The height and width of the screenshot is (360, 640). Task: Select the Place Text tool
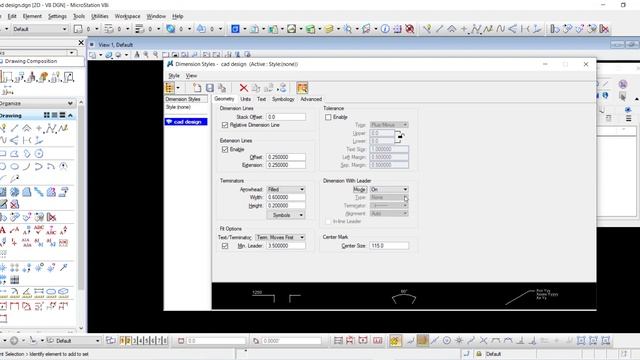3,230
